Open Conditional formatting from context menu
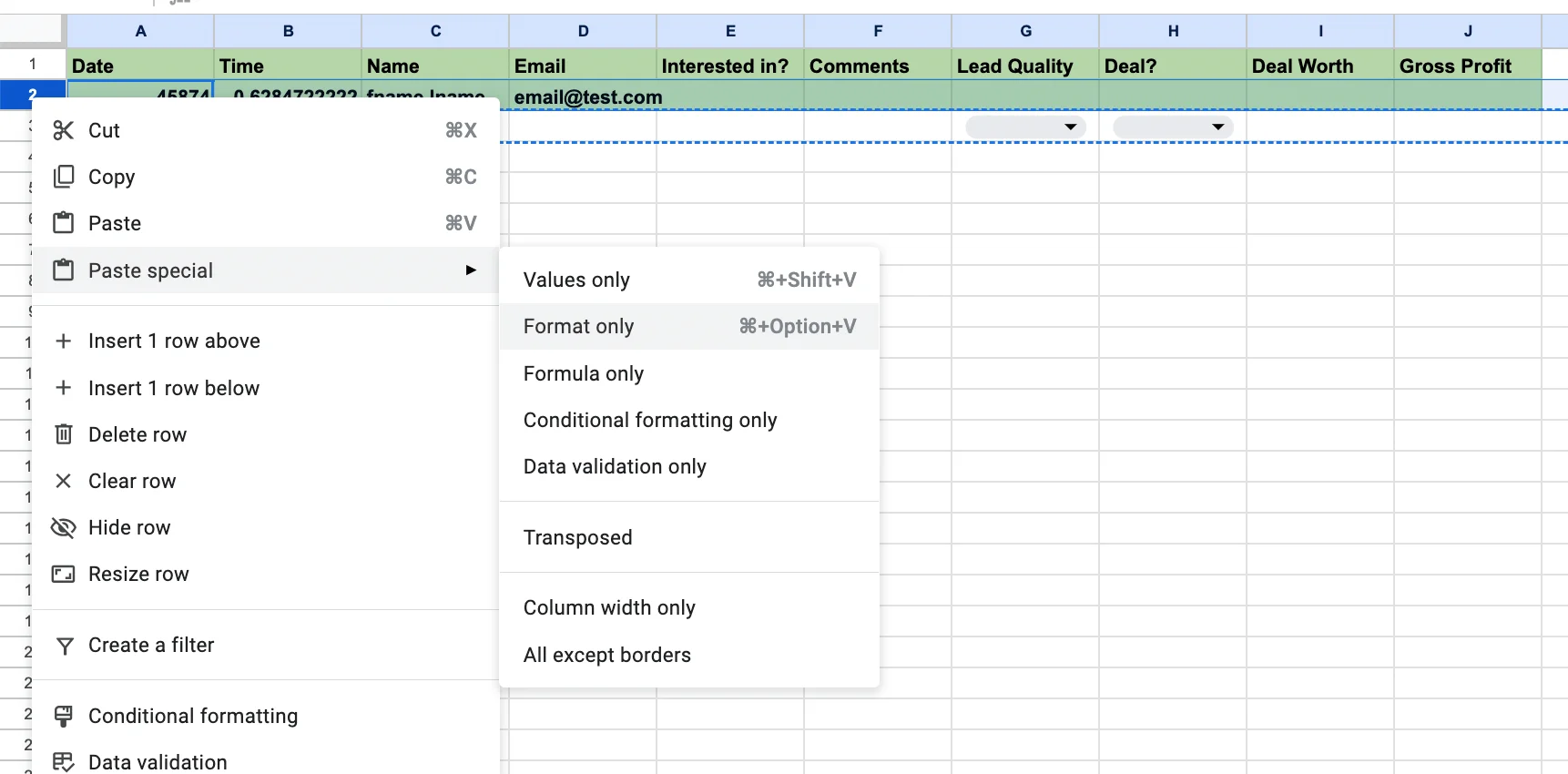Screen dimensions: 1568x774 click(266, 716)
